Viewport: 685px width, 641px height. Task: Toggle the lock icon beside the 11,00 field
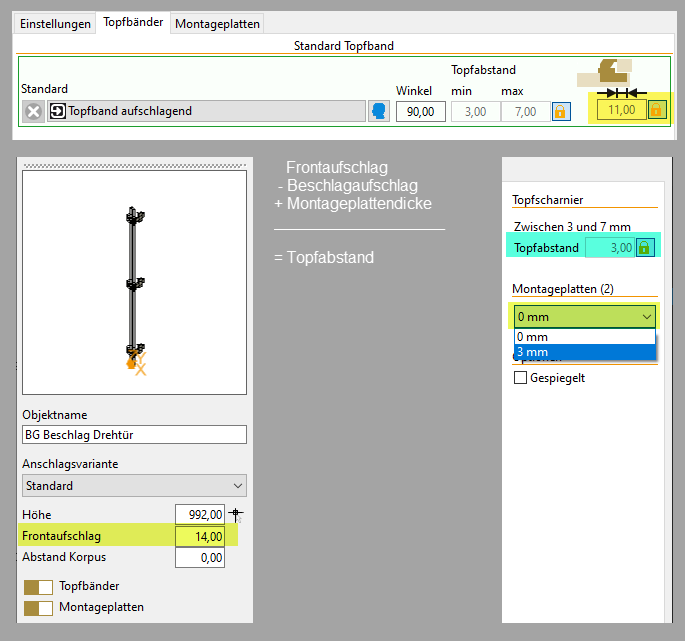click(657, 109)
